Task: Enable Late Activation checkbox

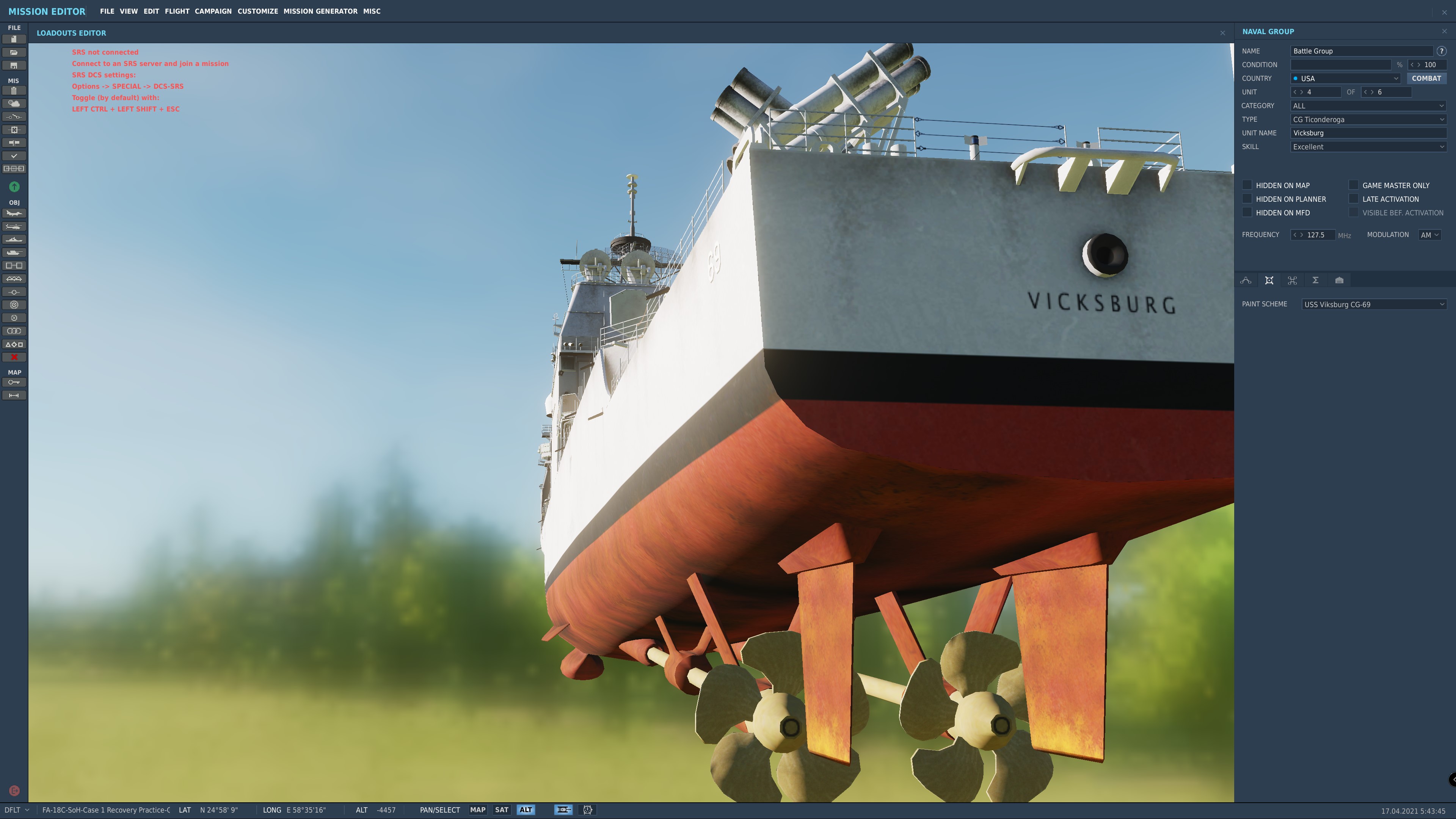Action: 1353,199
